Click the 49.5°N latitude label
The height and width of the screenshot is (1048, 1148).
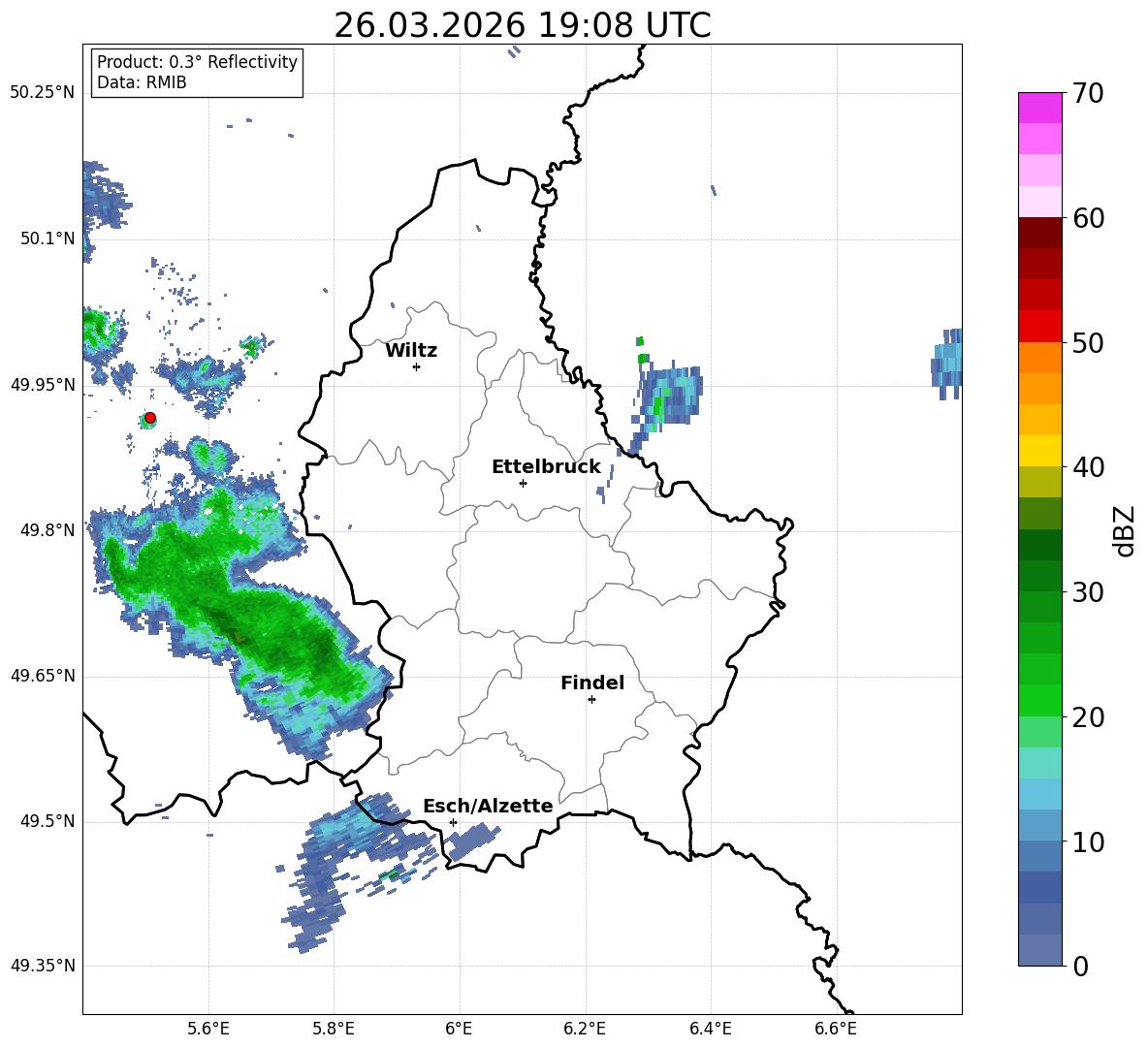pos(48,821)
